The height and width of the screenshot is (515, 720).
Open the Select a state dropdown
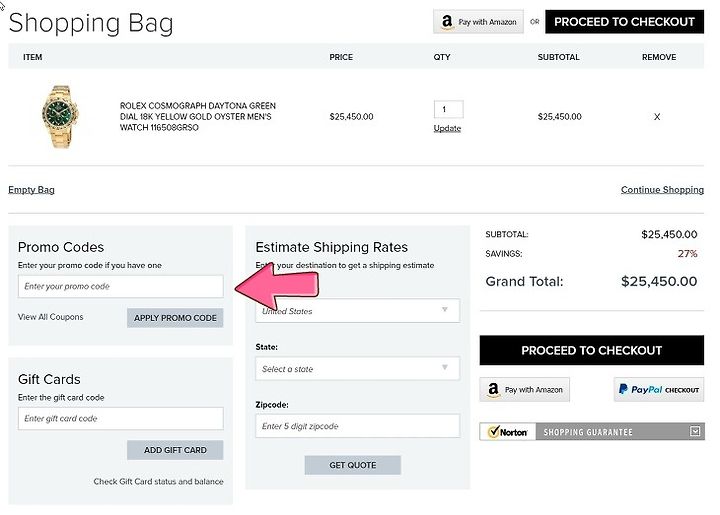point(357,369)
